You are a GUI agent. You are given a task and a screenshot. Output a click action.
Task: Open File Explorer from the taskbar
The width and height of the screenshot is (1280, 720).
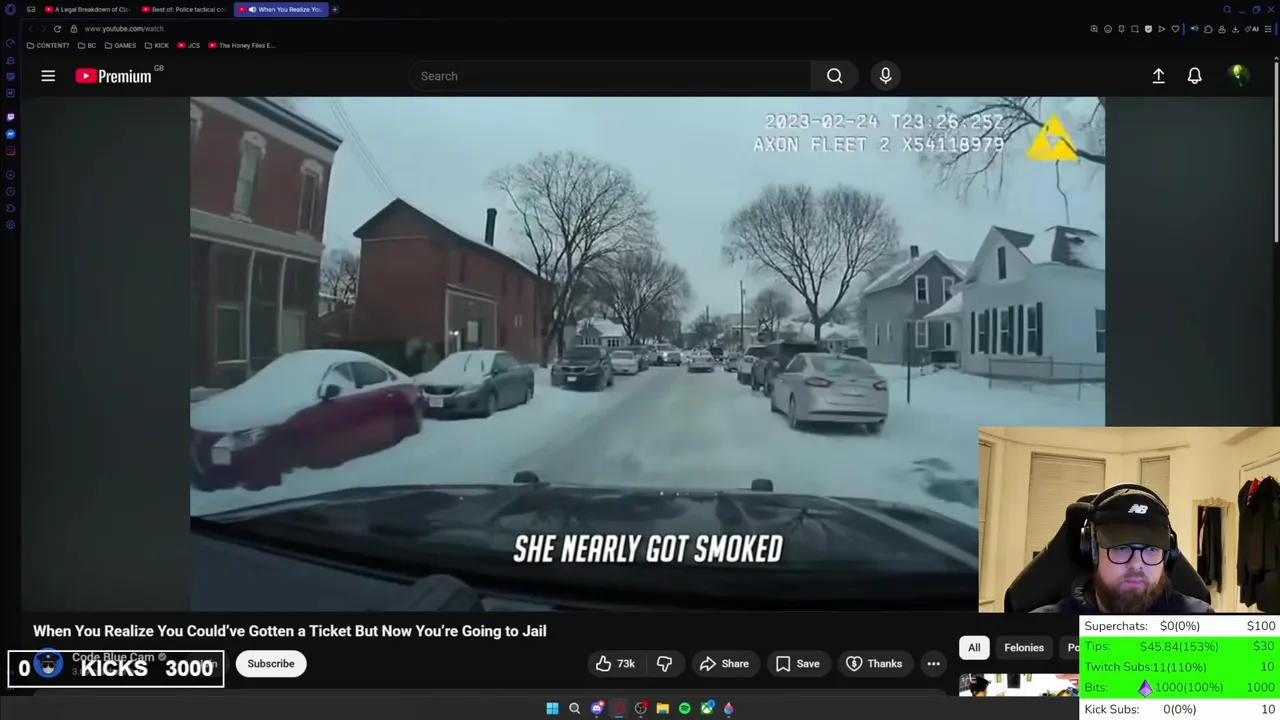[x=663, y=708]
